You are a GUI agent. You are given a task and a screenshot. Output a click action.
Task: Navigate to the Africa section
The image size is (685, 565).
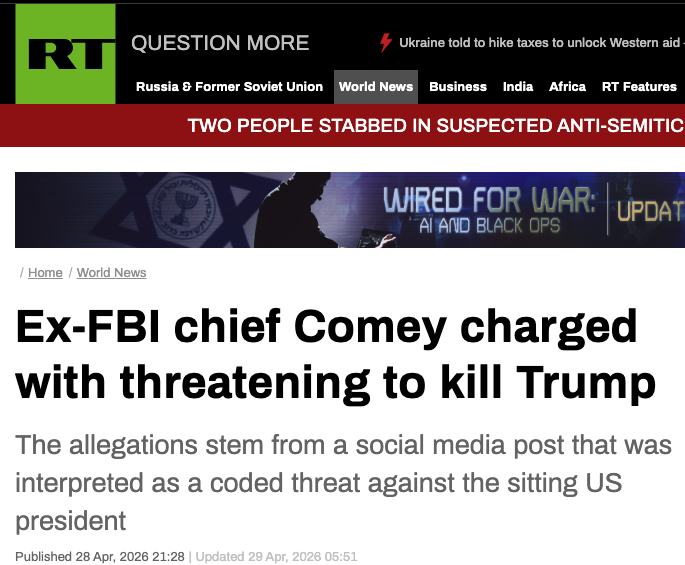(x=567, y=87)
